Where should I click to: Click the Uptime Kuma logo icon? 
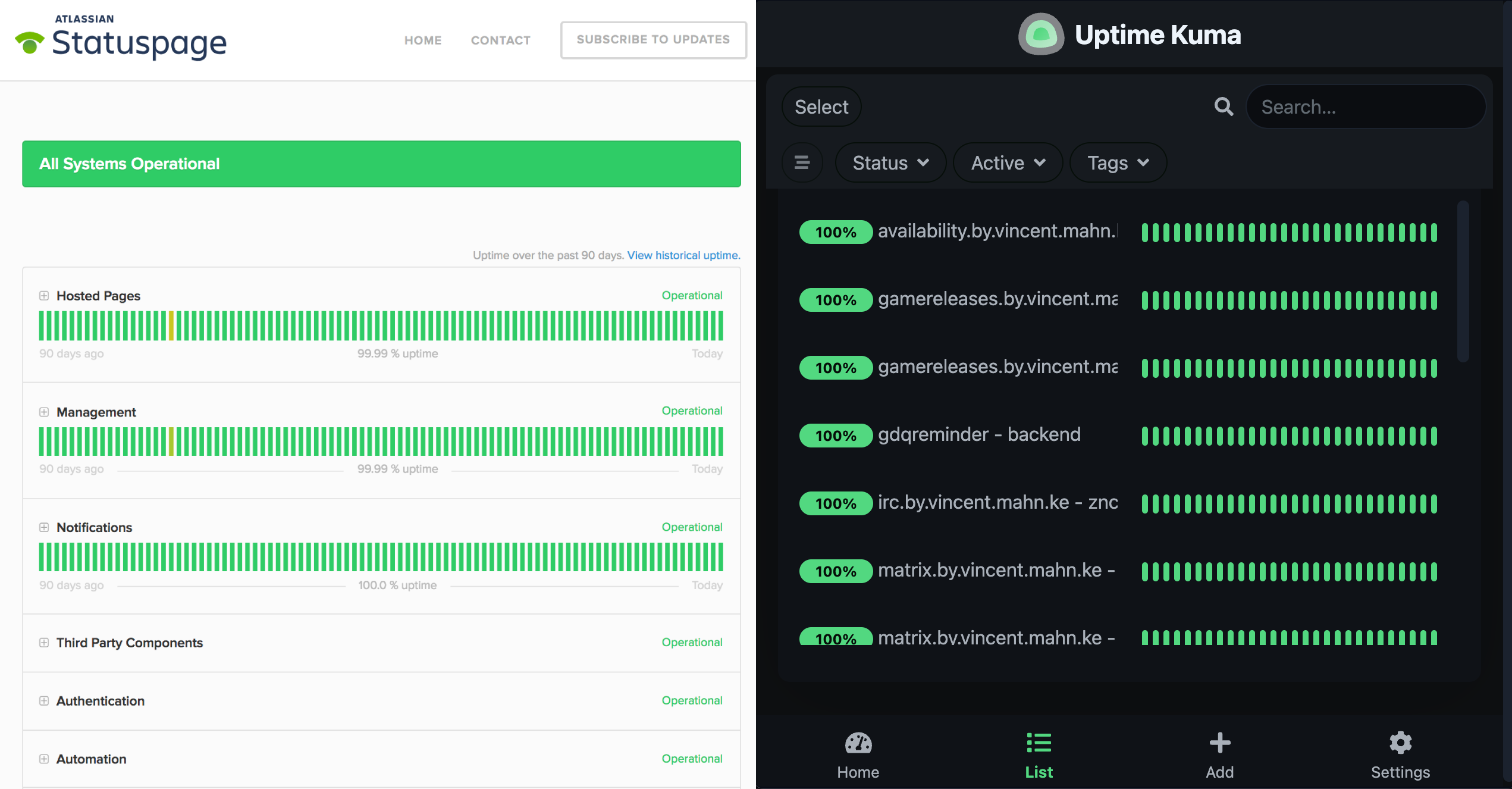(1040, 35)
